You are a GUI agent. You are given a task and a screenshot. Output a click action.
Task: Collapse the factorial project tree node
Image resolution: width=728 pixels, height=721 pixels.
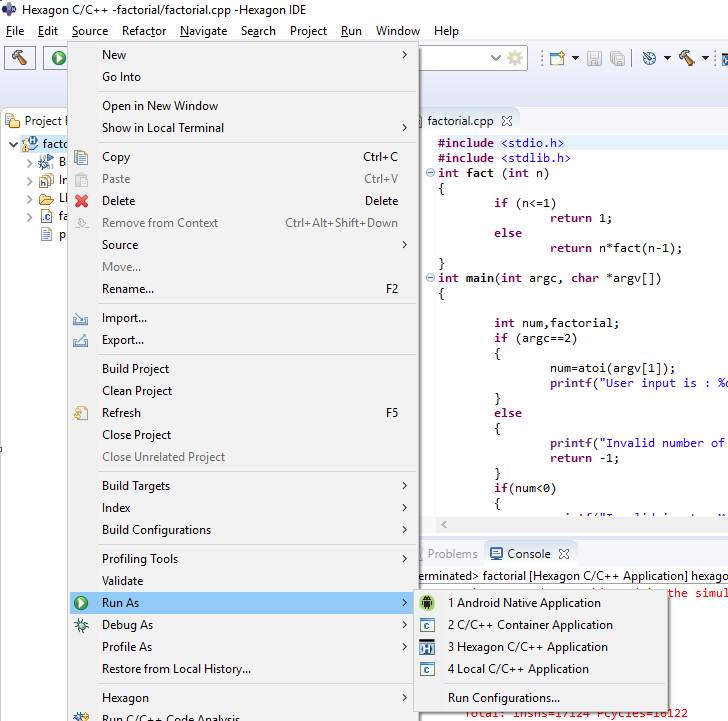pyautogui.click(x=13, y=144)
